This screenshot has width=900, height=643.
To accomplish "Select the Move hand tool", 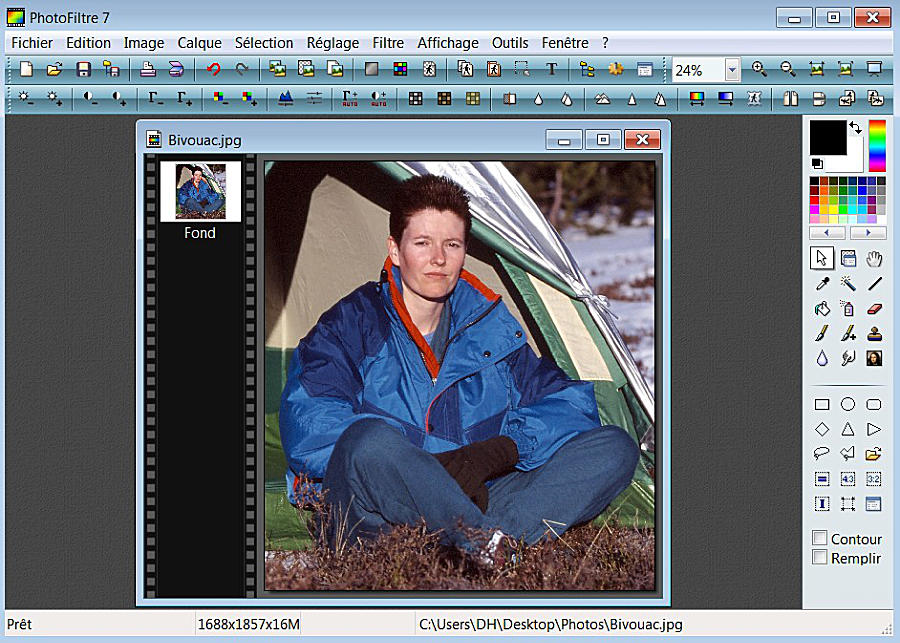I will point(874,259).
